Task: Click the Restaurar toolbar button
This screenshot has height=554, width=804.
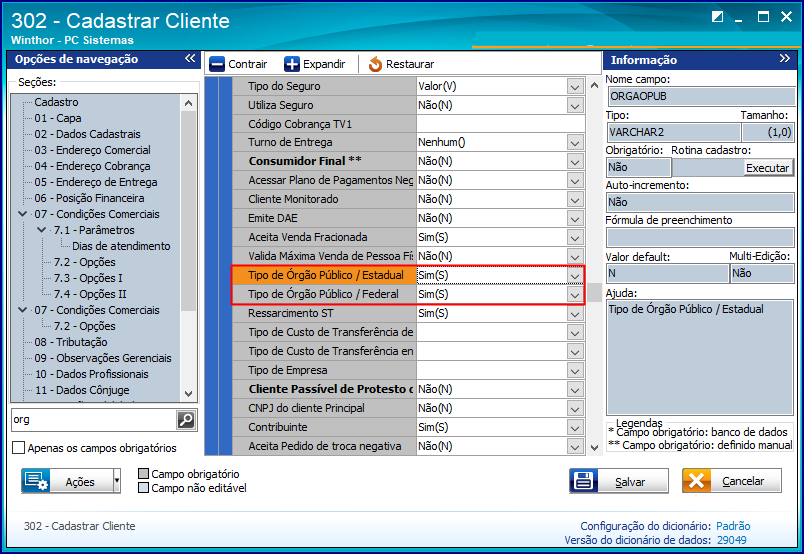Action: click(x=401, y=64)
